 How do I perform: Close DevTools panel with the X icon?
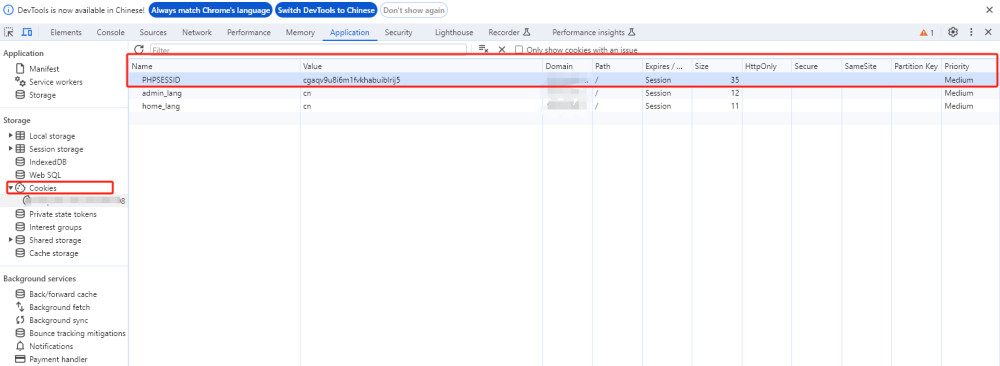coord(989,32)
